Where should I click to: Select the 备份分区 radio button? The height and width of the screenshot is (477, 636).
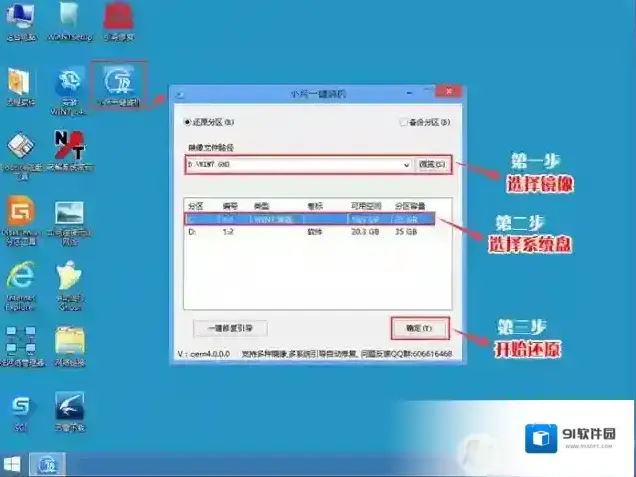point(403,122)
